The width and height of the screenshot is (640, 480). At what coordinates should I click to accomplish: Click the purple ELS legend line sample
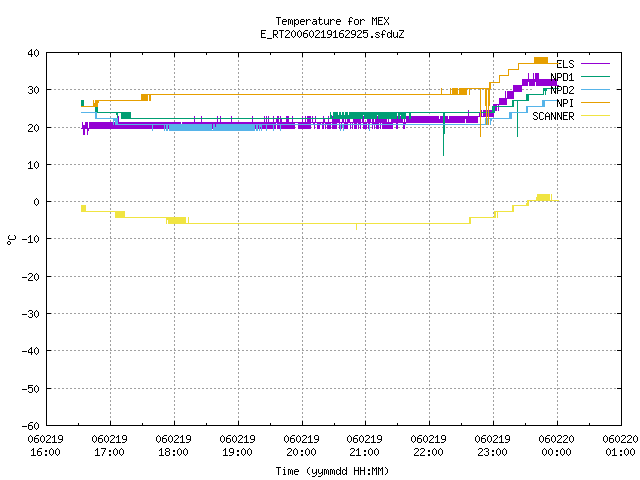coord(595,64)
